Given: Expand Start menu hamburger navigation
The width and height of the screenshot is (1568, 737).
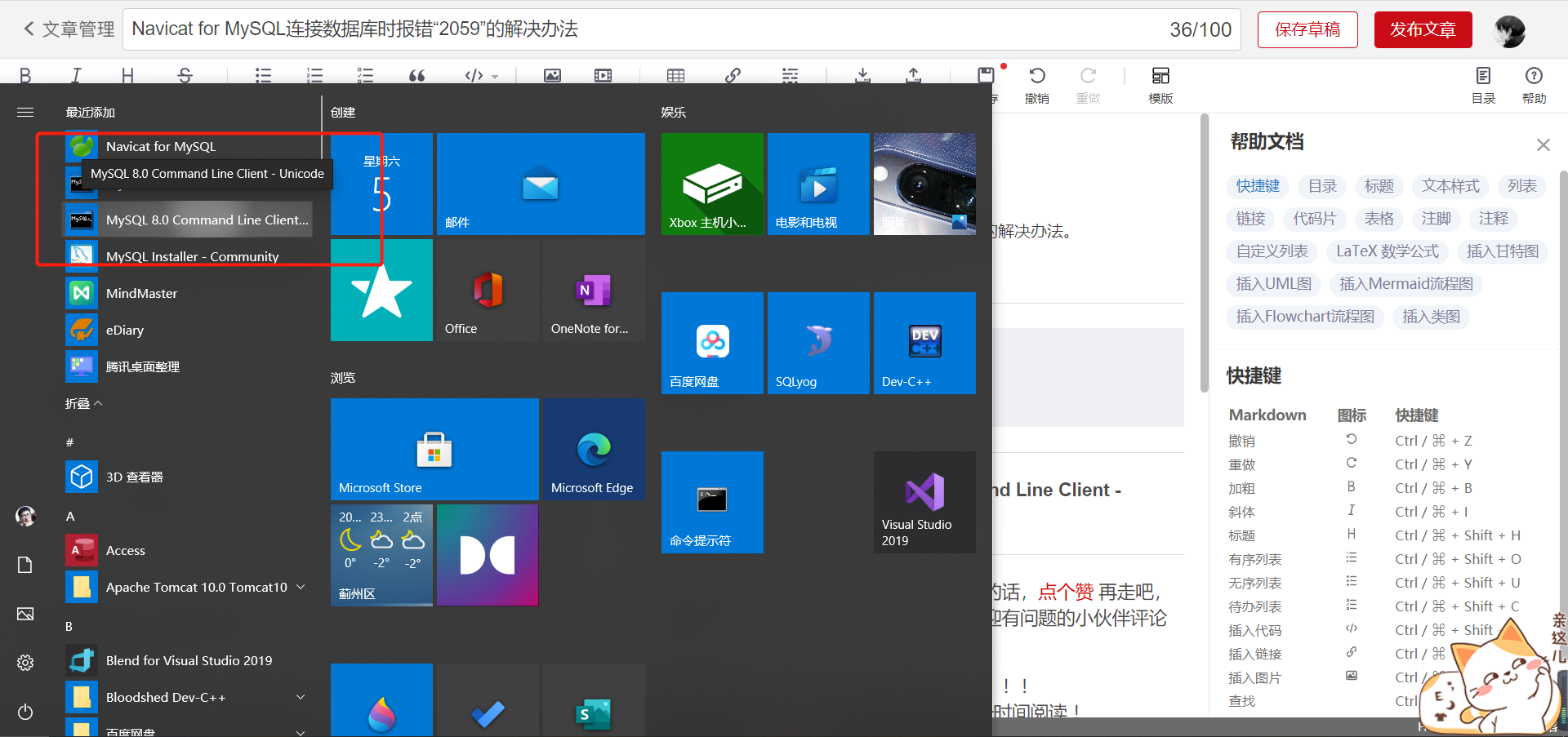Looking at the screenshot, I should [x=25, y=112].
